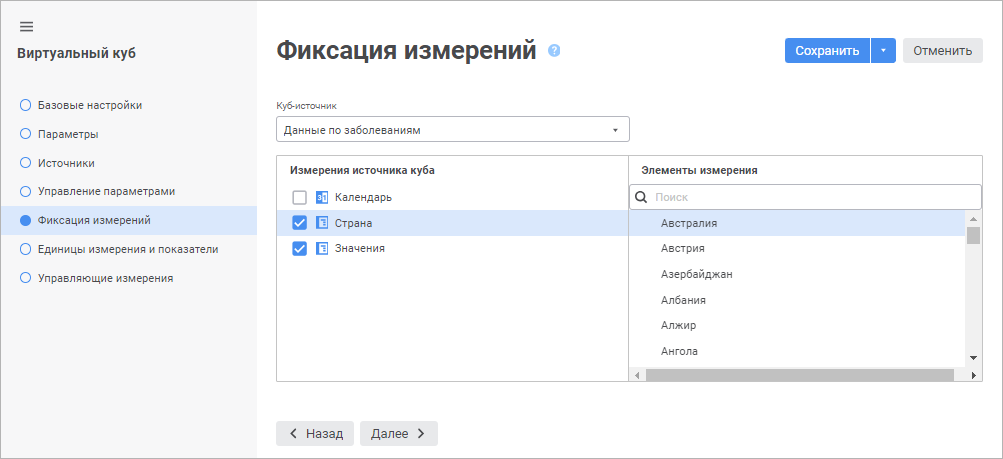The width and height of the screenshot is (1003, 459).
Task: Uncheck the Значения checkbox
Action: [x=299, y=248]
